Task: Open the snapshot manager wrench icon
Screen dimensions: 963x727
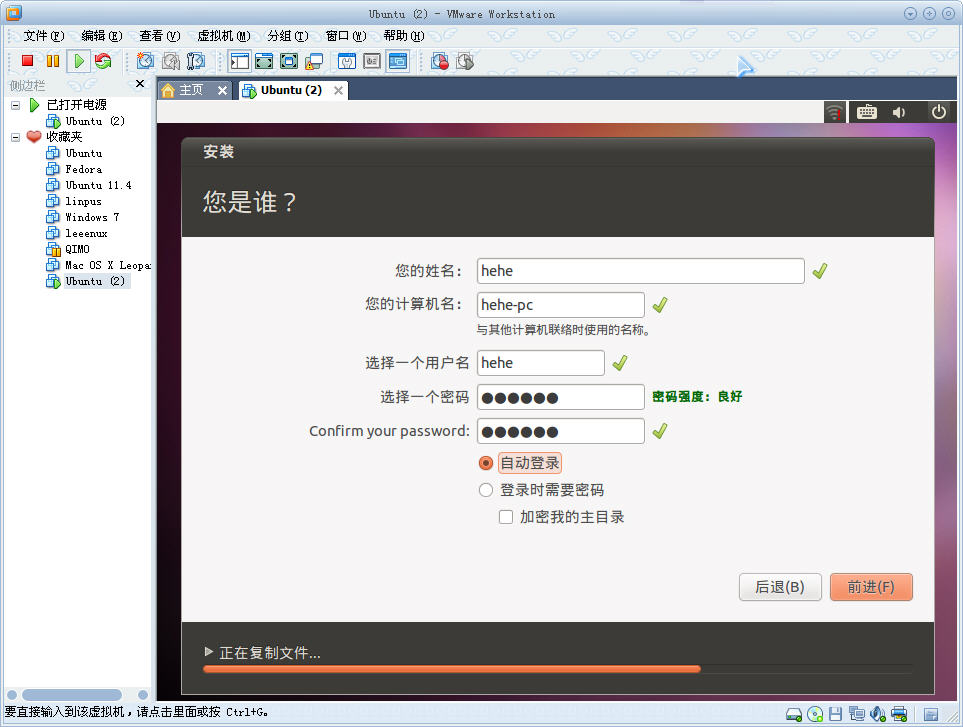Action: point(196,61)
